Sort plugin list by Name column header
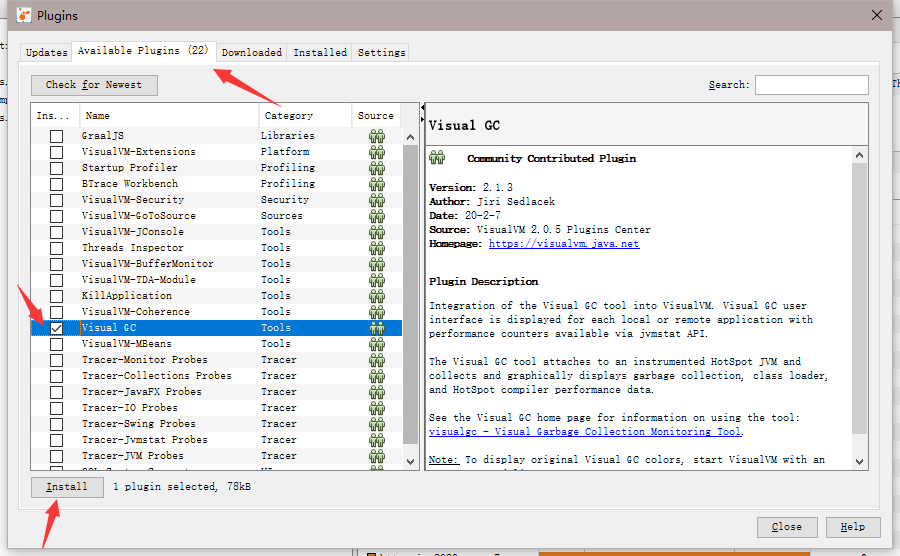The image size is (900, 556). [168, 116]
